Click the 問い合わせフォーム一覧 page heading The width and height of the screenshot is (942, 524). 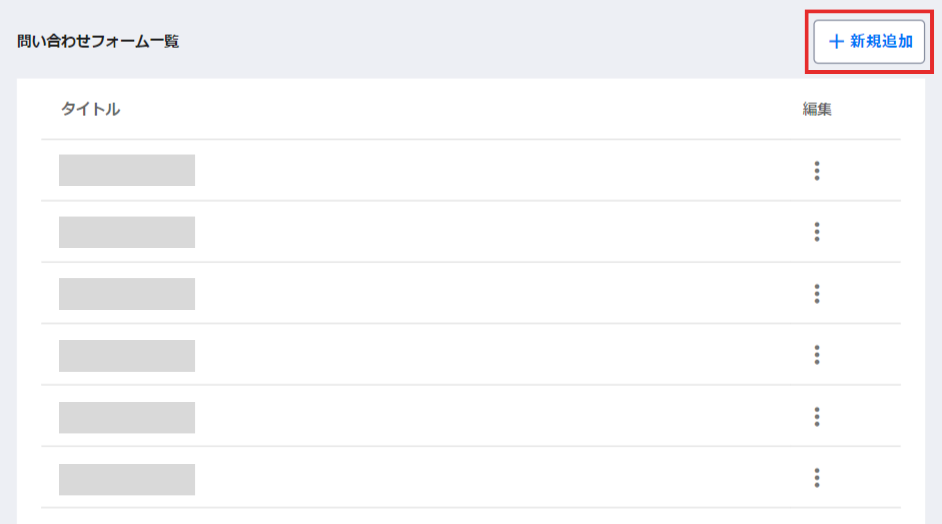[x=98, y=42]
